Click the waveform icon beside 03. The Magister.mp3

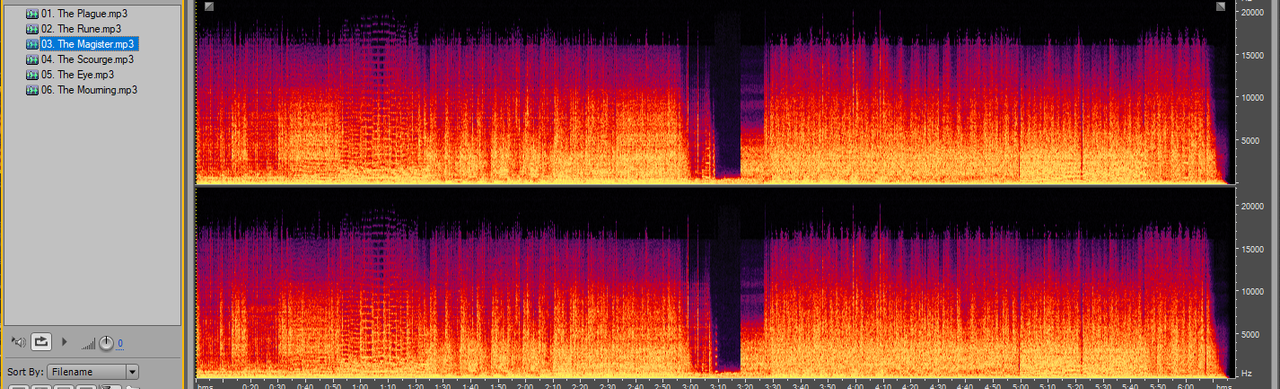pos(32,44)
